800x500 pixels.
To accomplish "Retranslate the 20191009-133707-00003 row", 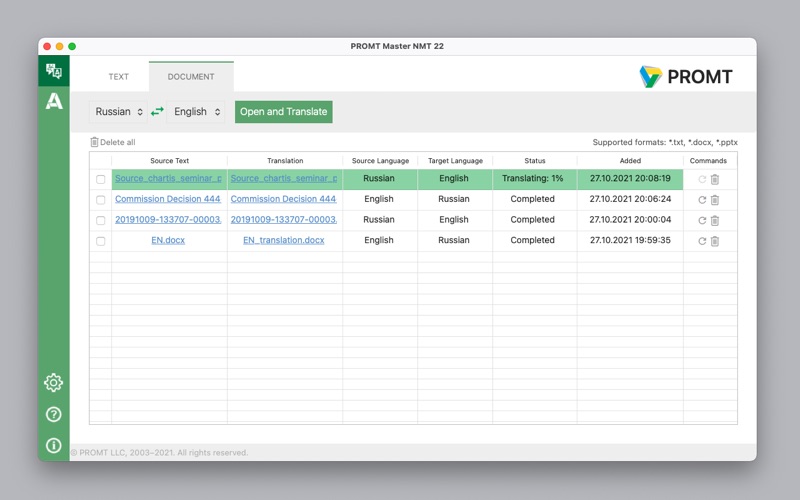I will pyautogui.click(x=702, y=220).
